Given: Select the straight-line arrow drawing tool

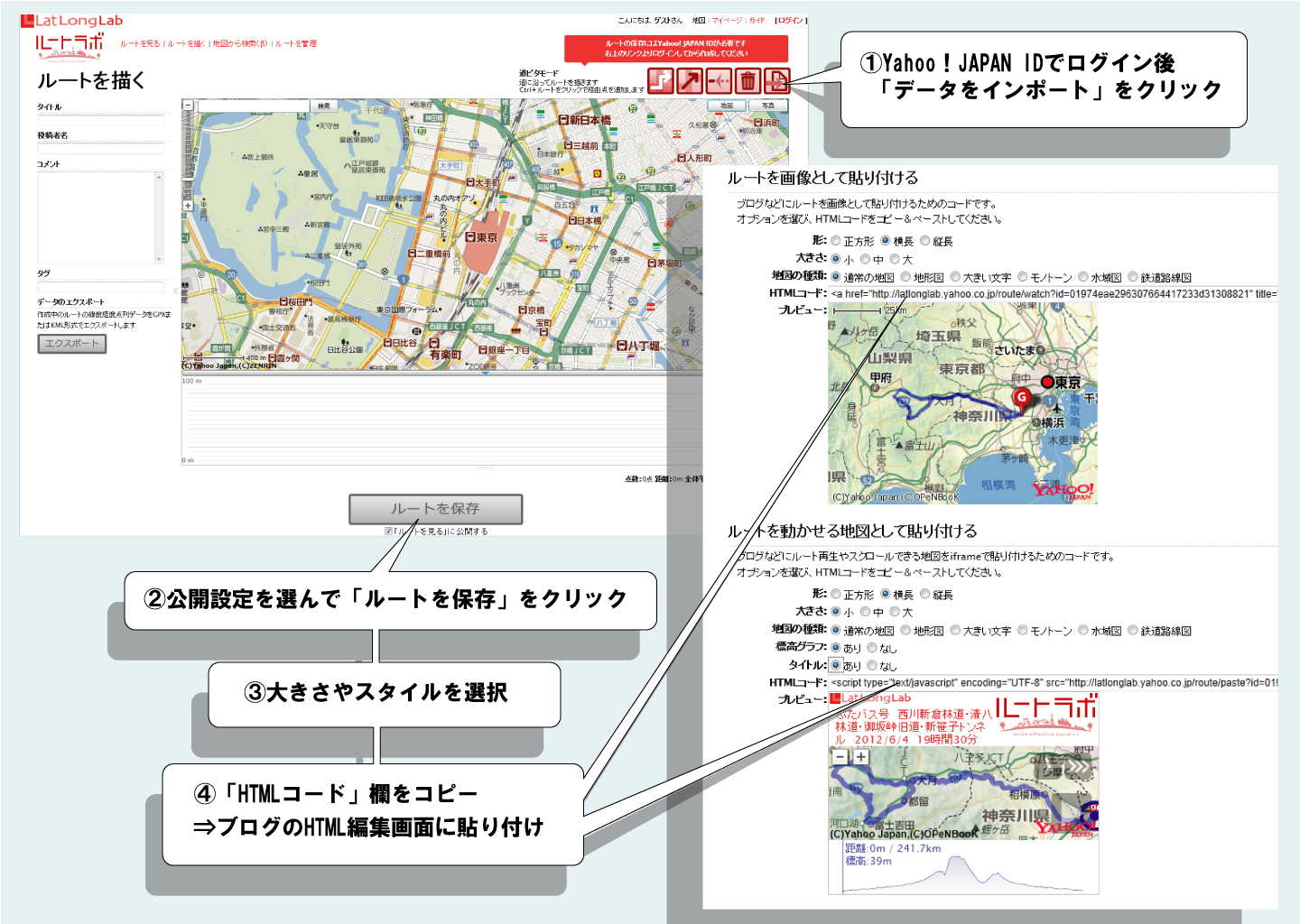Looking at the screenshot, I should (690, 81).
